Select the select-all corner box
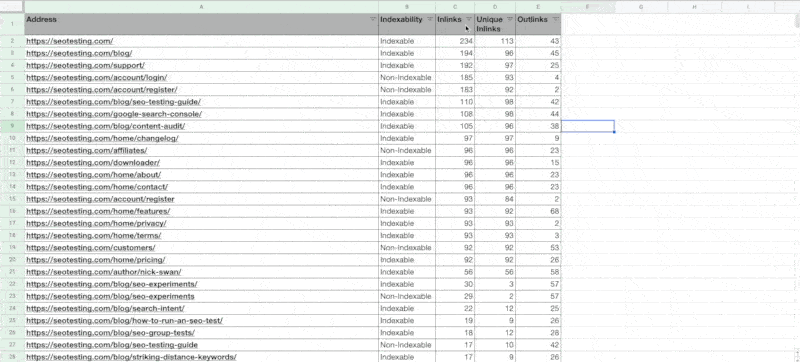This screenshot has width=800, height=362. 12,7
